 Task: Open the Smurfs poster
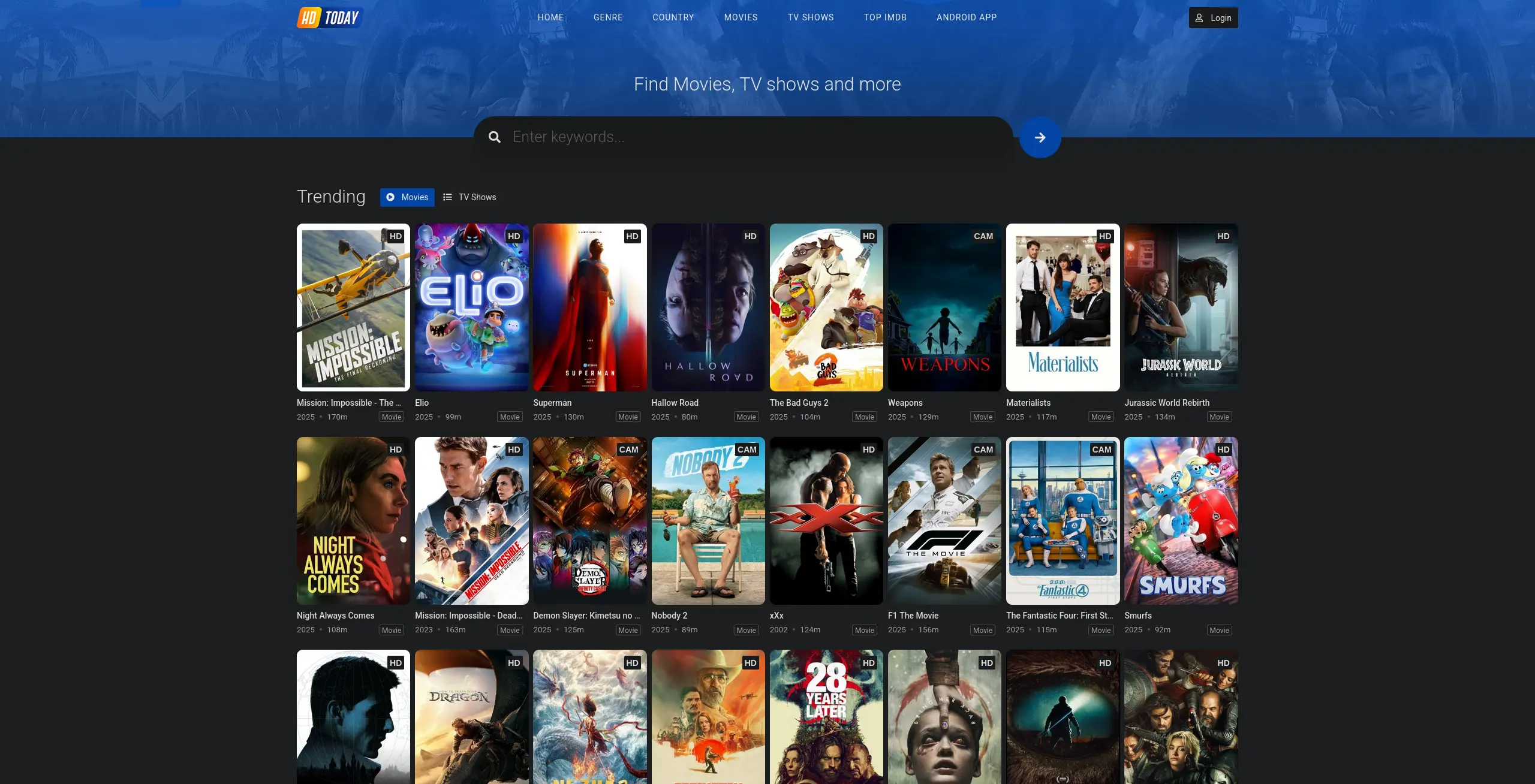[1181, 520]
